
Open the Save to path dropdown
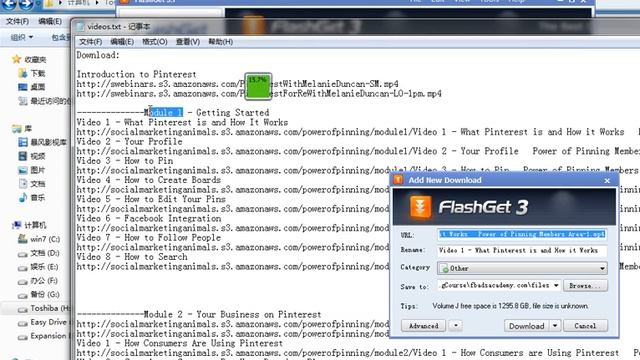(556, 285)
